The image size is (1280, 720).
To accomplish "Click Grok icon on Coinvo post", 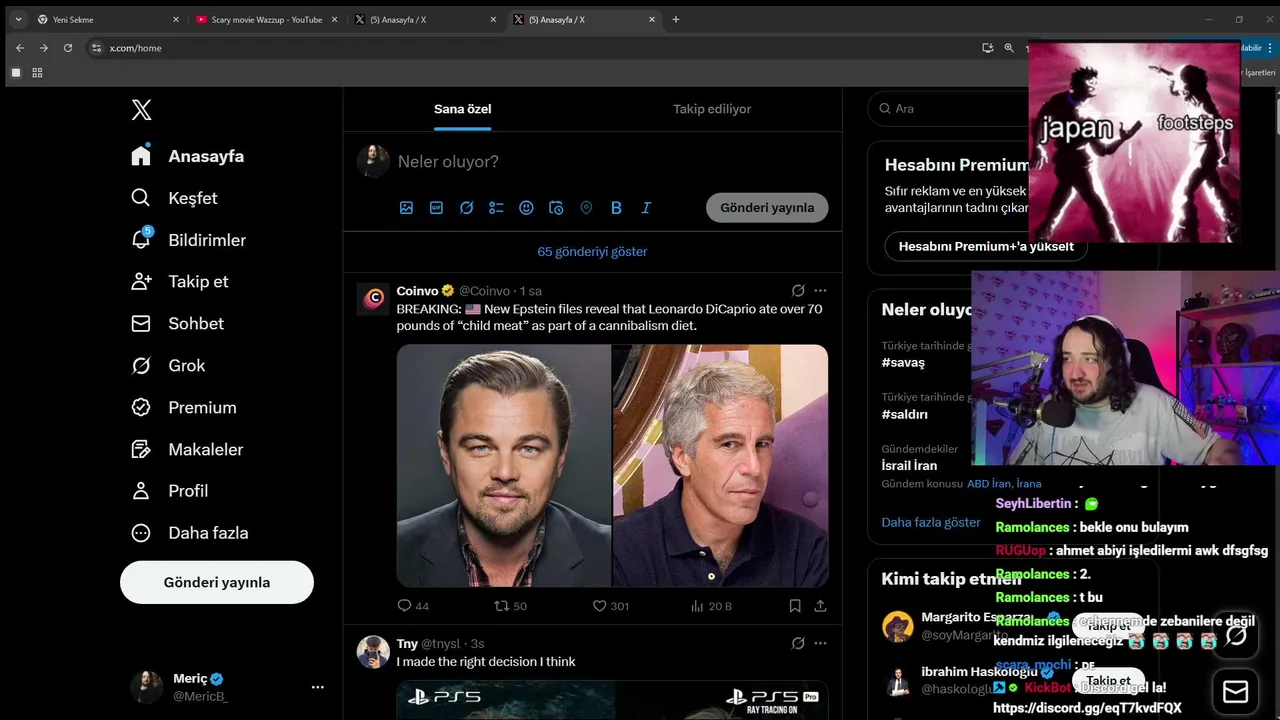I will point(798,291).
